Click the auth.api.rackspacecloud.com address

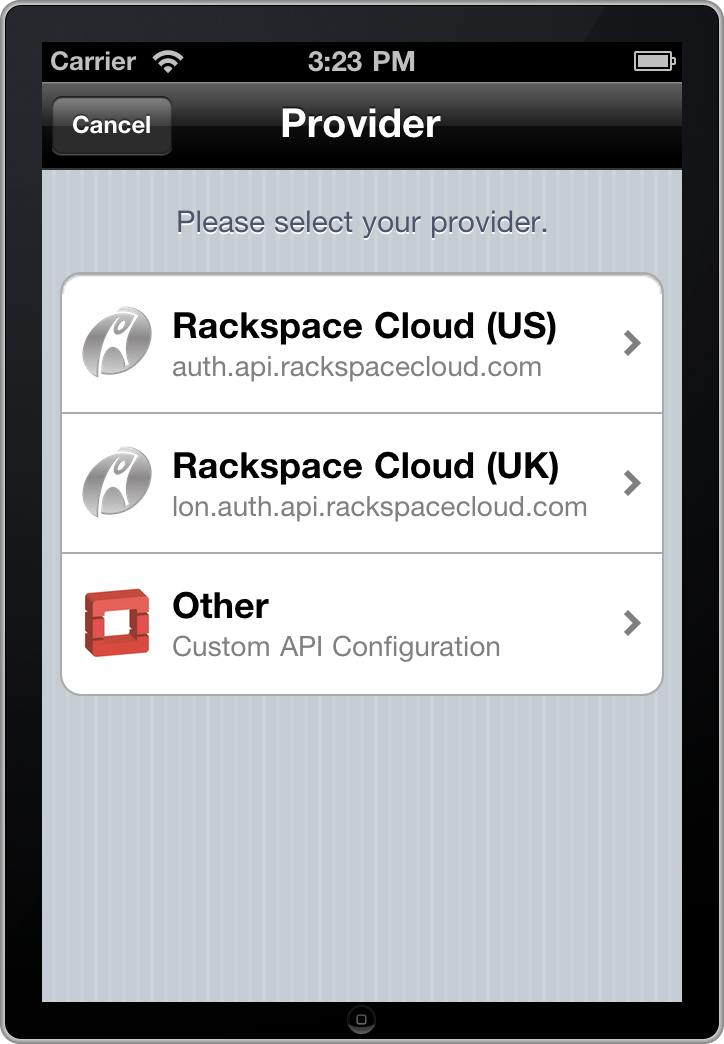(x=357, y=368)
